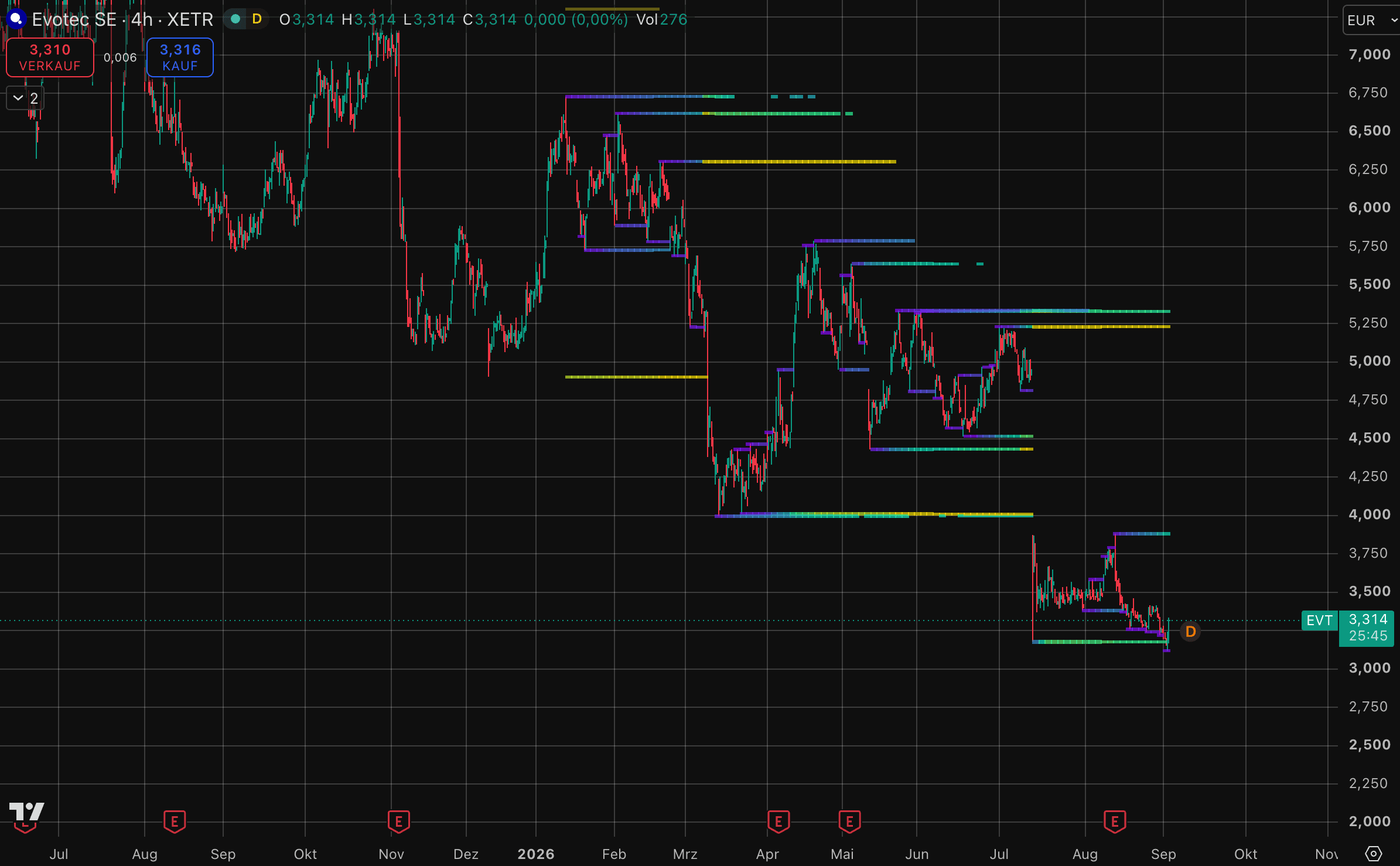Screen dimensions: 1400x866
Task: Open the Evotec SE · 4h · XETR symbol title
Action: (x=122, y=19)
